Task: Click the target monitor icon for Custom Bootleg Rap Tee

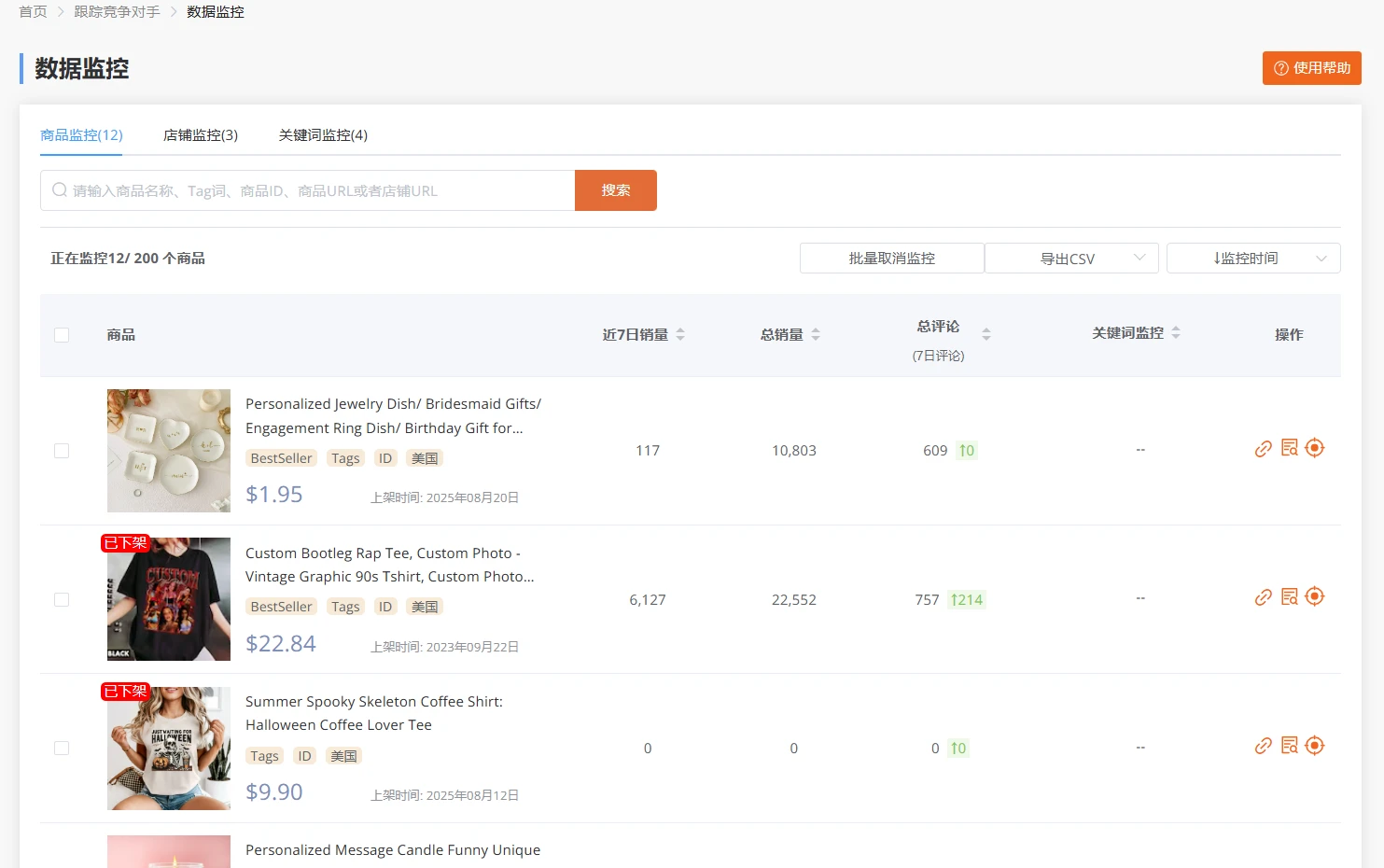Action: coord(1315,596)
